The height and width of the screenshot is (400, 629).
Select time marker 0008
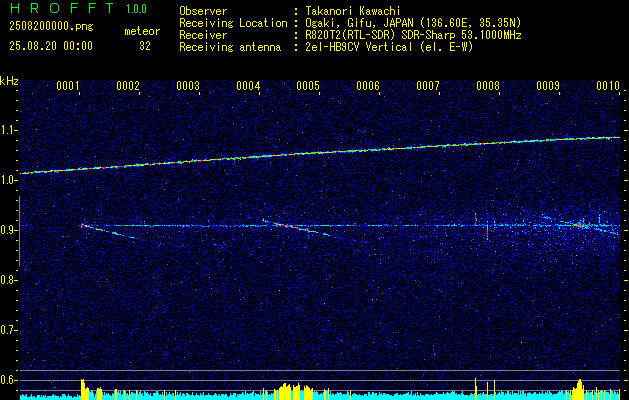click(x=488, y=86)
